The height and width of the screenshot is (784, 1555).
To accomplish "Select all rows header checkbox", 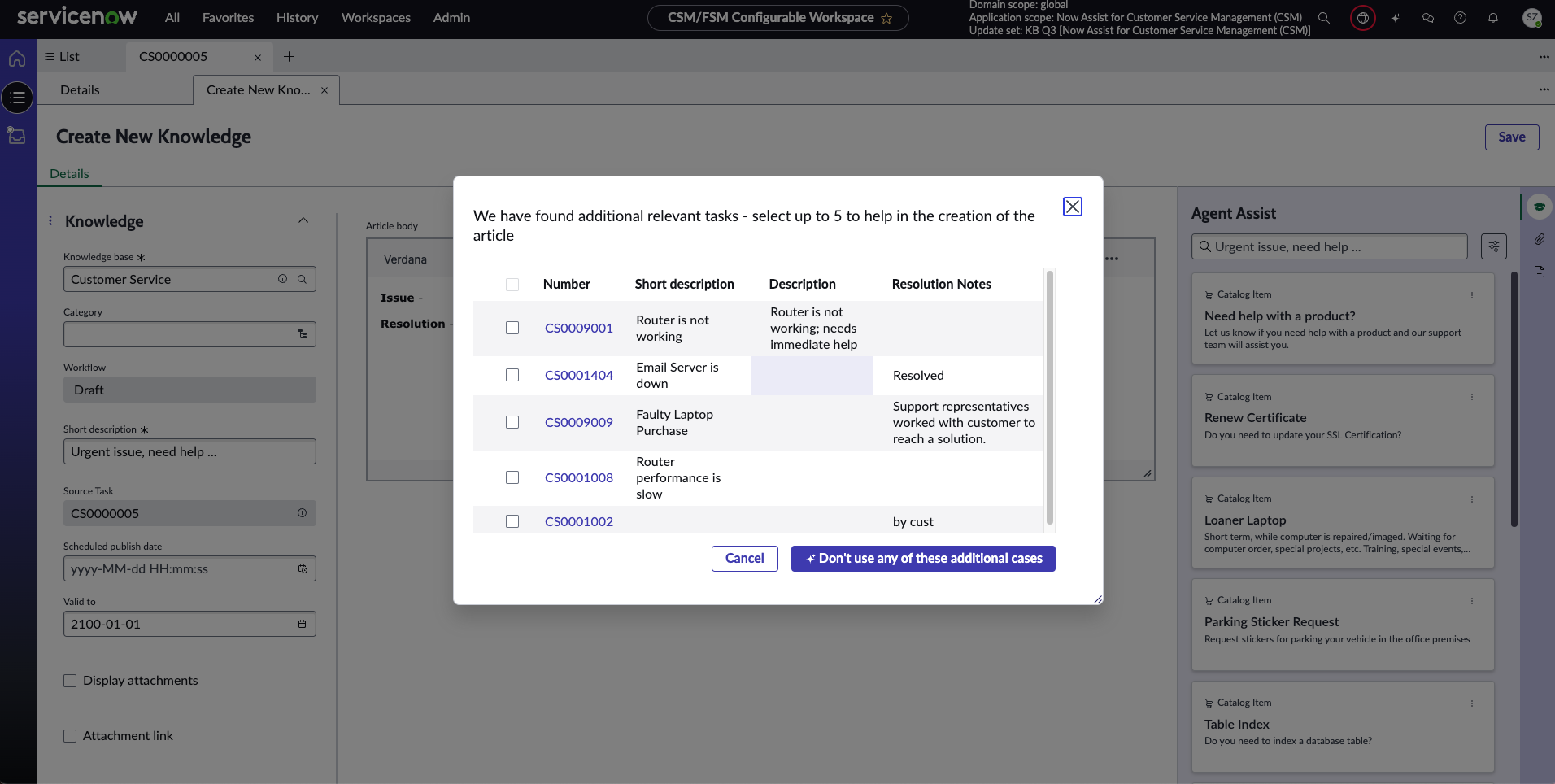I will click(512, 285).
